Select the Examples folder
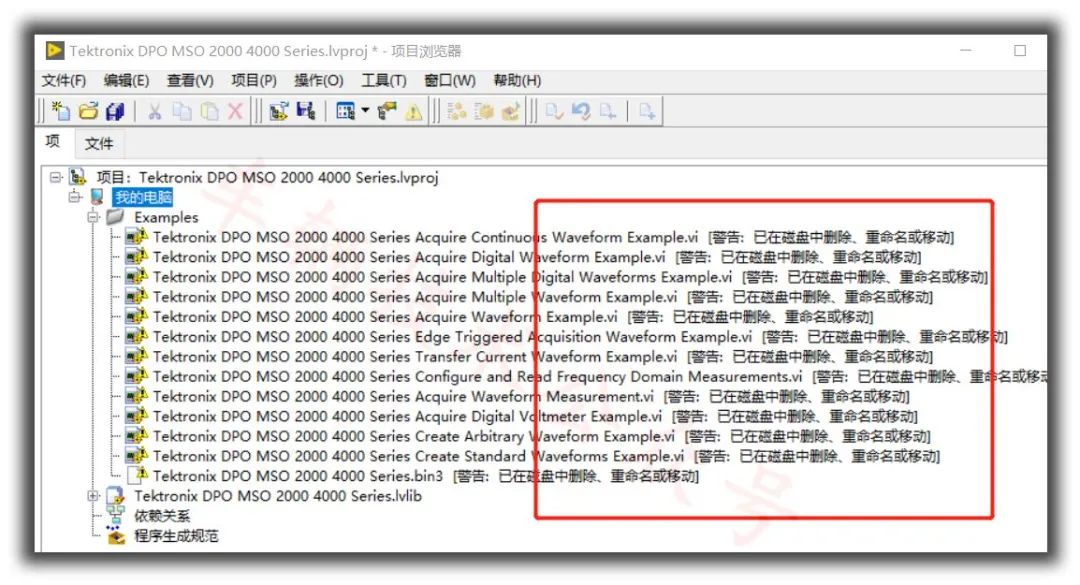1080x585 pixels. pos(166,218)
